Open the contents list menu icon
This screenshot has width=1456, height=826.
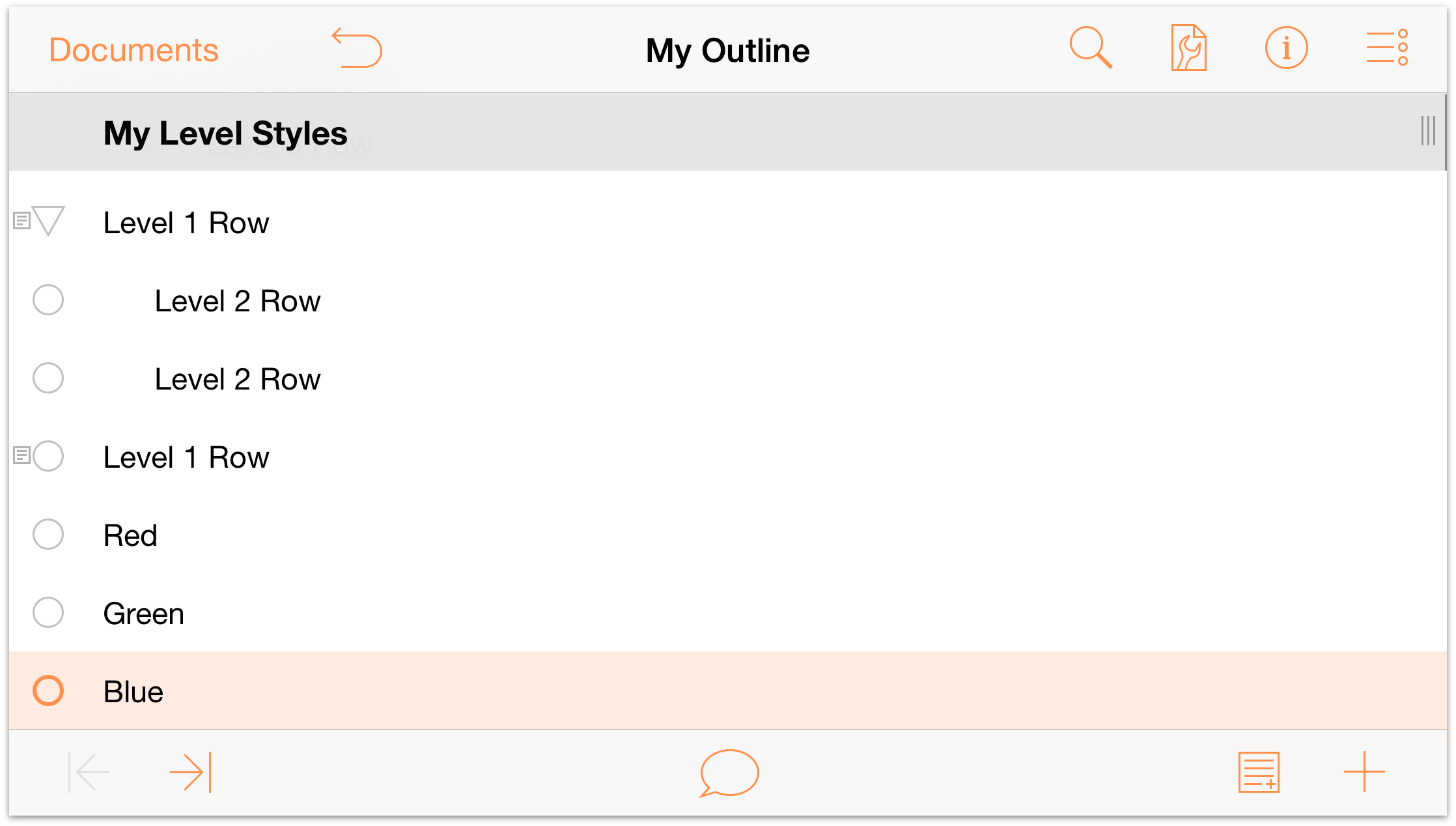tap(1387, 48)
